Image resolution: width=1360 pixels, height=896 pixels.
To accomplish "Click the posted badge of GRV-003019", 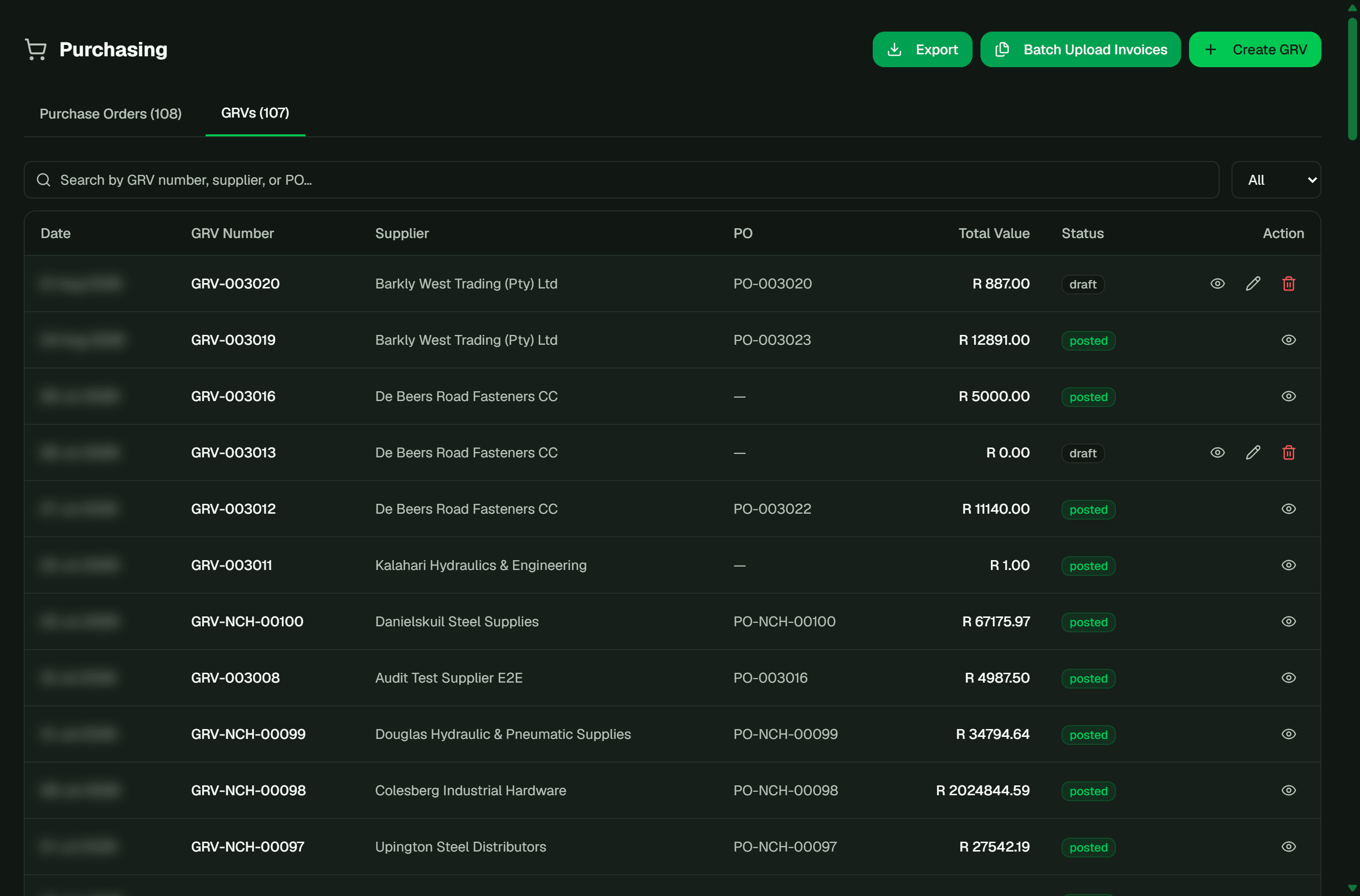I will (1088, 341).
